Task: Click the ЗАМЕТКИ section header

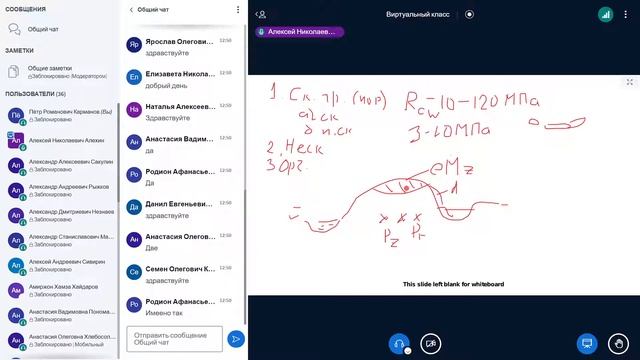Action: tap(19, 51)
